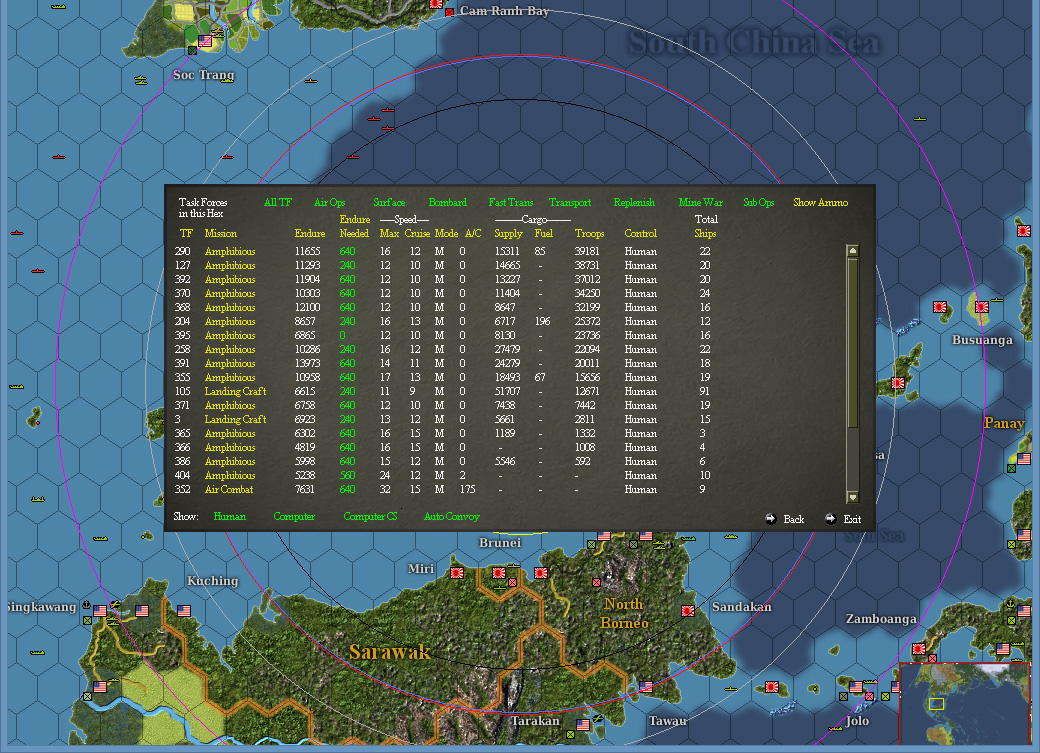Show All TF mission types

coord(277,202)
